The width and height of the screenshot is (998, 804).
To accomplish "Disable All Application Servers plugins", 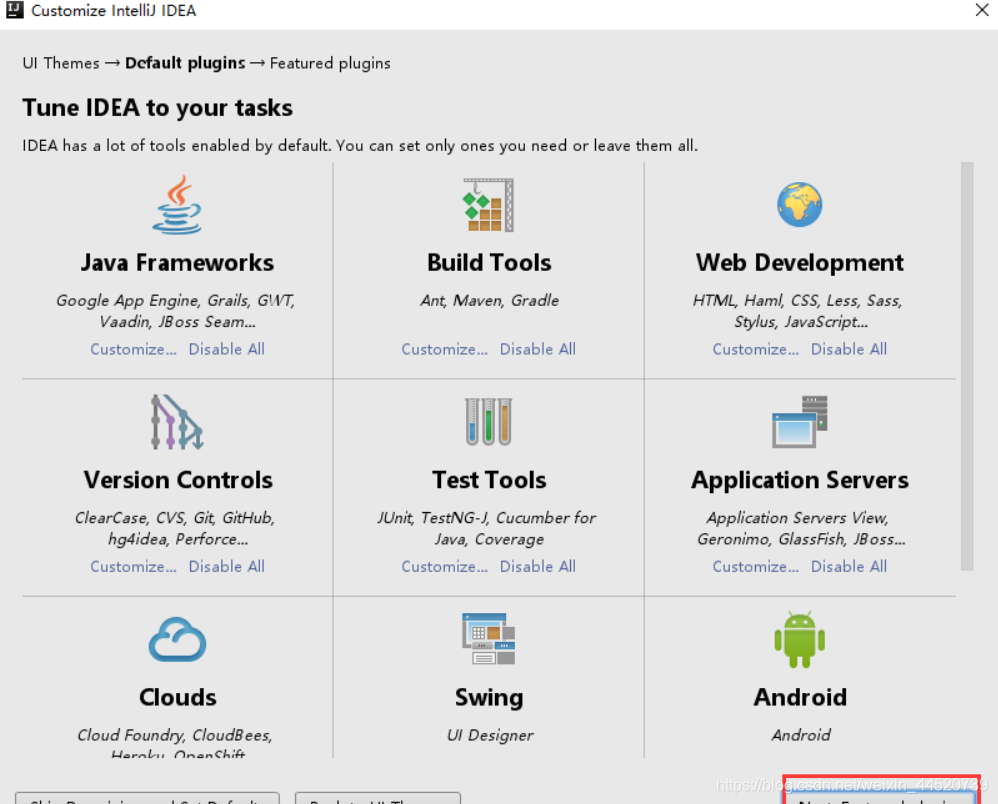I will pyautogui.click(x=849, y=566).
